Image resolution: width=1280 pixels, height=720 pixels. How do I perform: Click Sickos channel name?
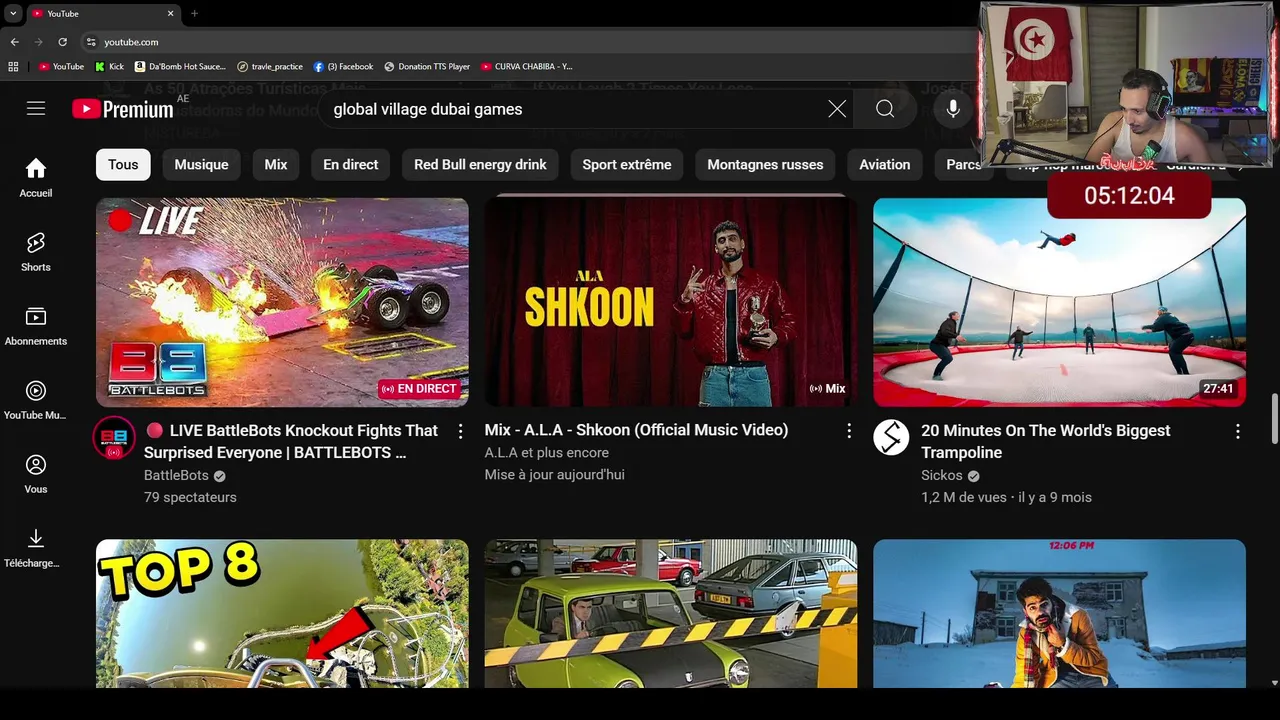pos(941,475)
